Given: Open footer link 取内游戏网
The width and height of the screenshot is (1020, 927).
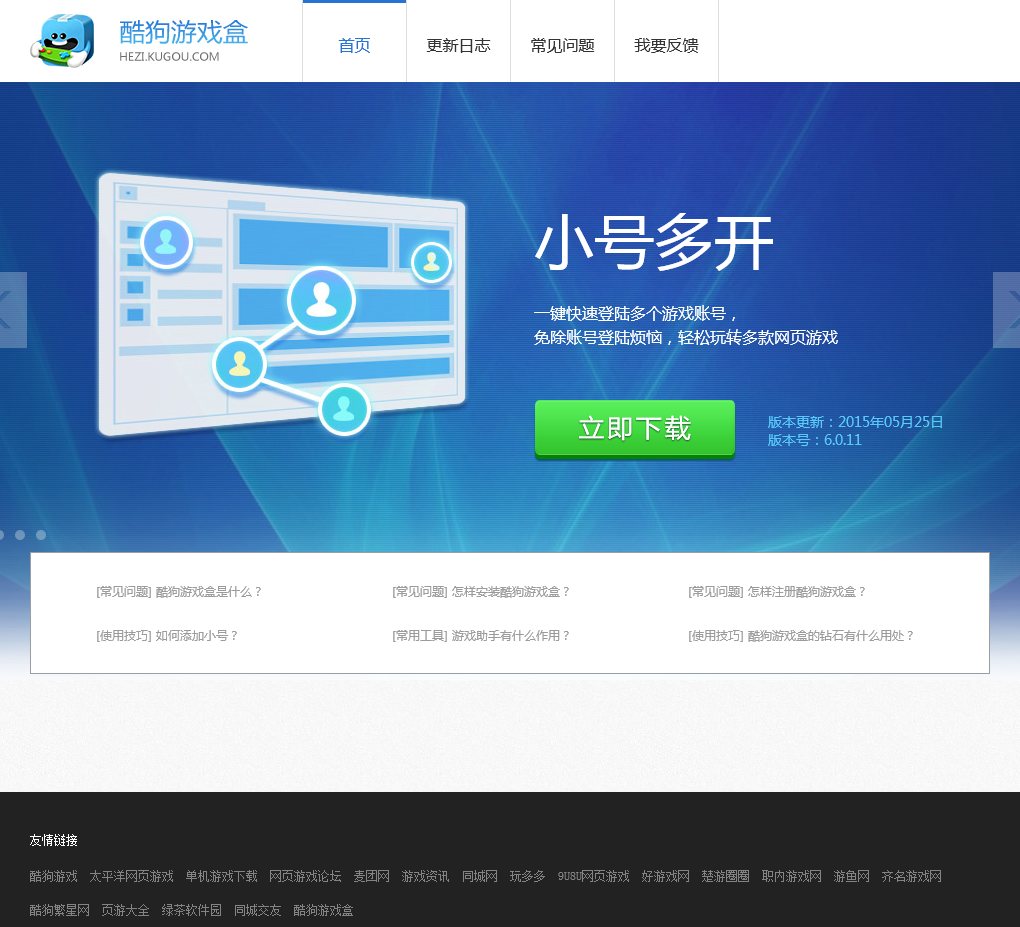Looking at the screenshot, I should click(792, 876).
